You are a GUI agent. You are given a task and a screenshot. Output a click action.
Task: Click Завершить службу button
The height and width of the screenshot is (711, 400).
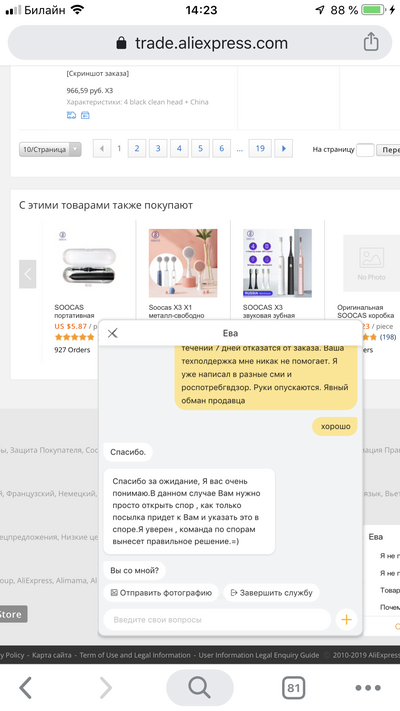pos(271,593)
